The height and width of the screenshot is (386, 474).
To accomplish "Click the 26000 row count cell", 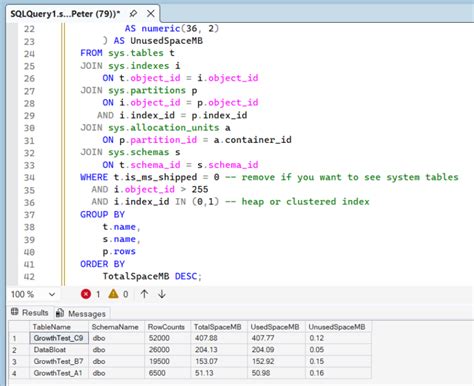I will pos(167,350).
